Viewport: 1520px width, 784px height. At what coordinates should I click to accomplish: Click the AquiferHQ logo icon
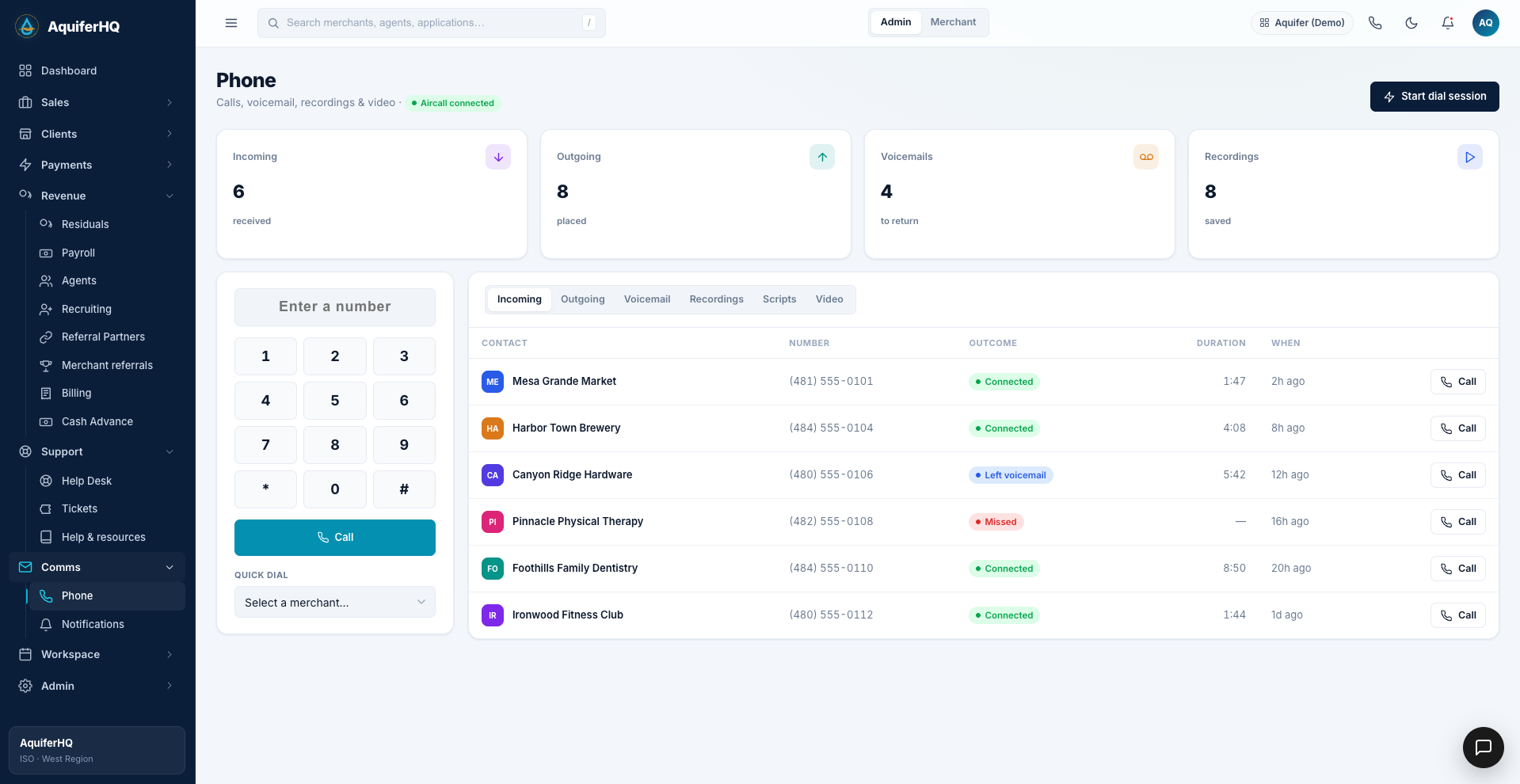click(x=27, y=26)
